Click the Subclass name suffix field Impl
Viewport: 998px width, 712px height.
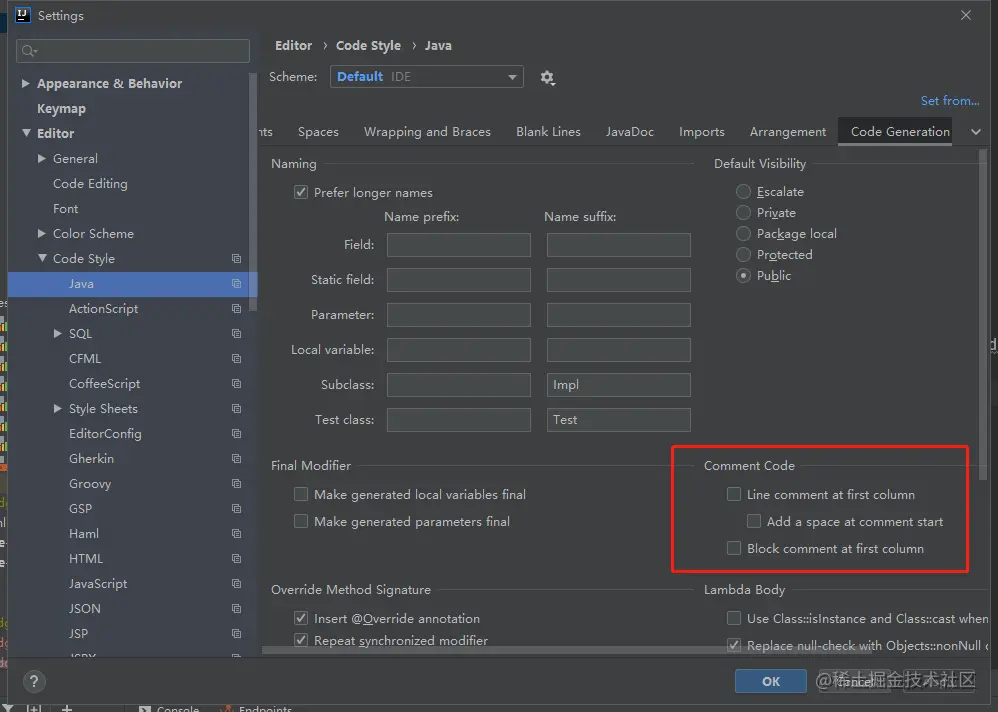619,385
